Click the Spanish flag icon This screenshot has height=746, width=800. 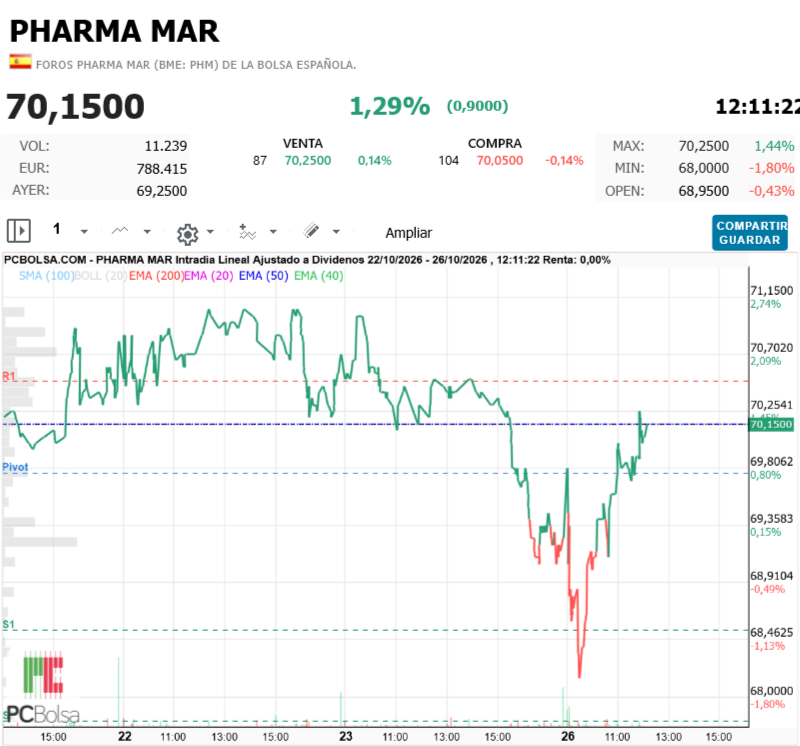coord(20,62)
